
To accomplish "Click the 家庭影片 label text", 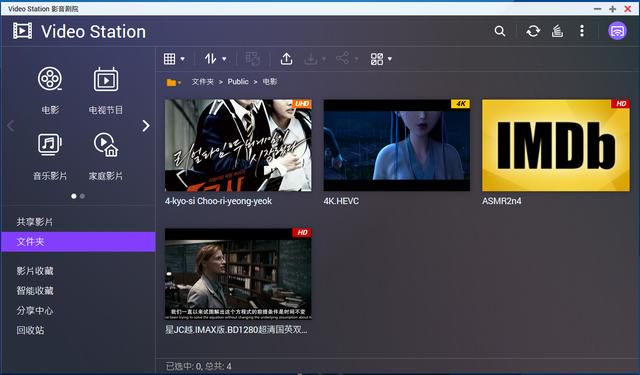I will [106, 176].
